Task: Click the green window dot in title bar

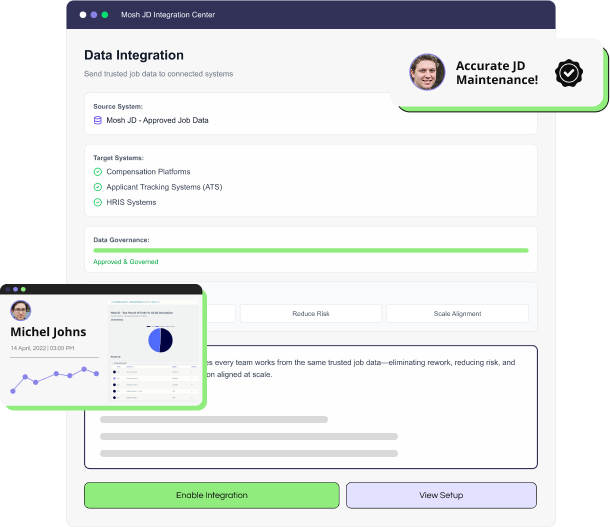Action: 105,15
